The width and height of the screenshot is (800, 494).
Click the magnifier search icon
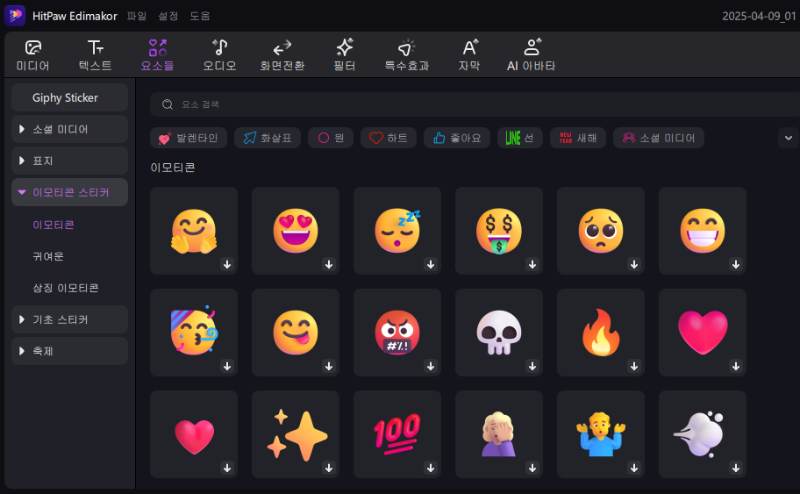(167, 105)
